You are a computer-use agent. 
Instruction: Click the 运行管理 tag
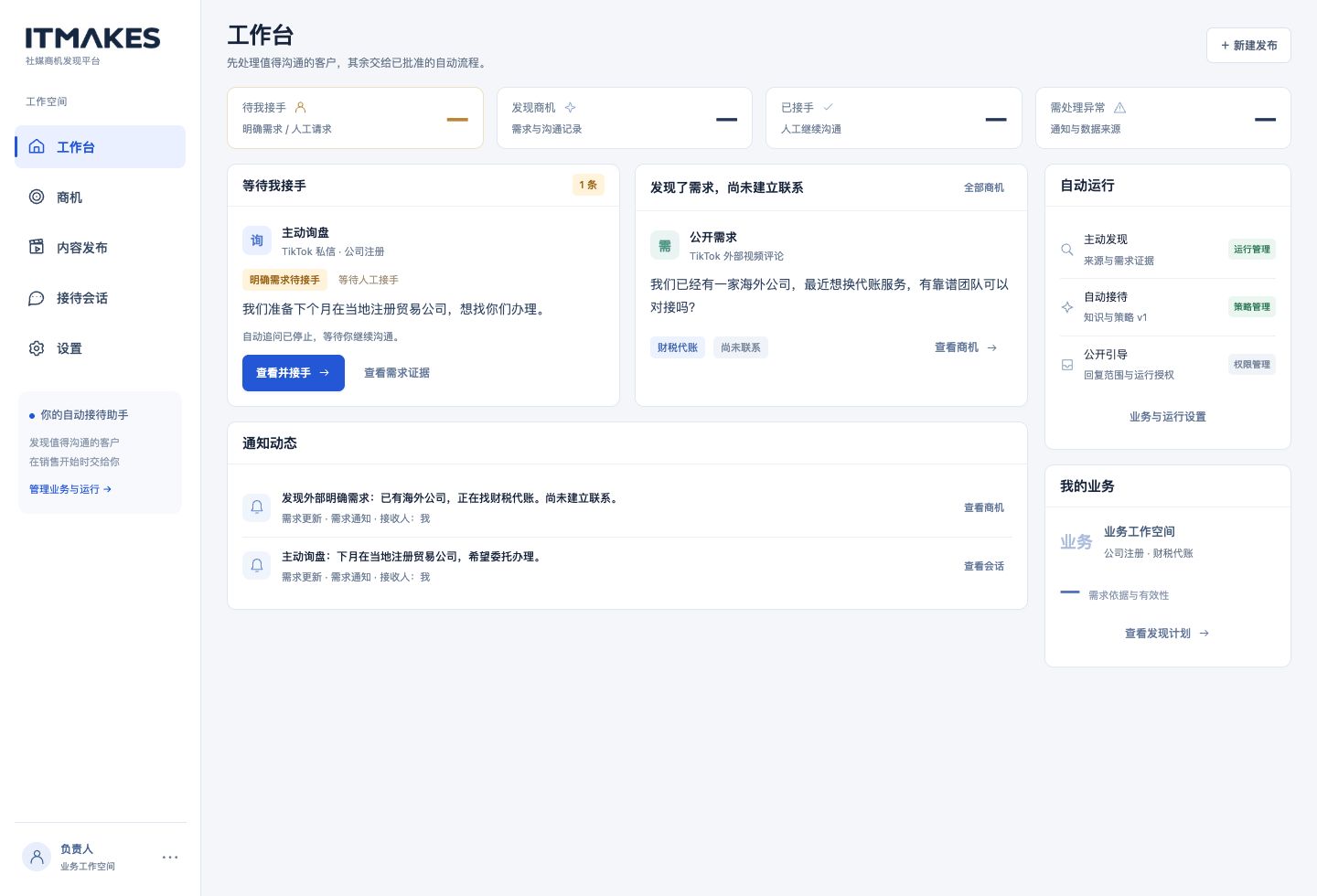(x=1252, y=250)
